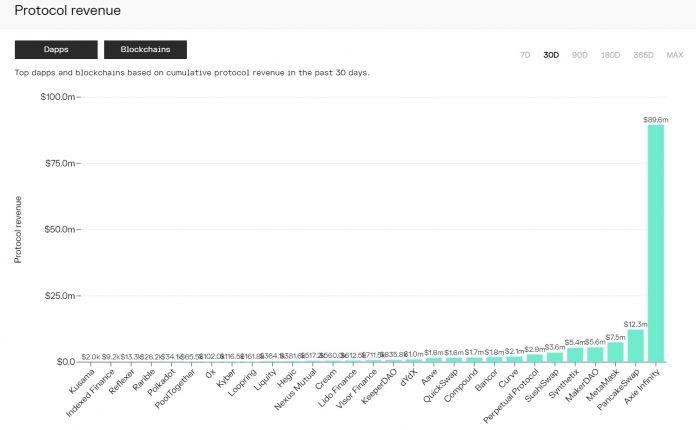696x430 pixels.
Task: Click the Perpetual Protocol bar
Action: point(535,358)
